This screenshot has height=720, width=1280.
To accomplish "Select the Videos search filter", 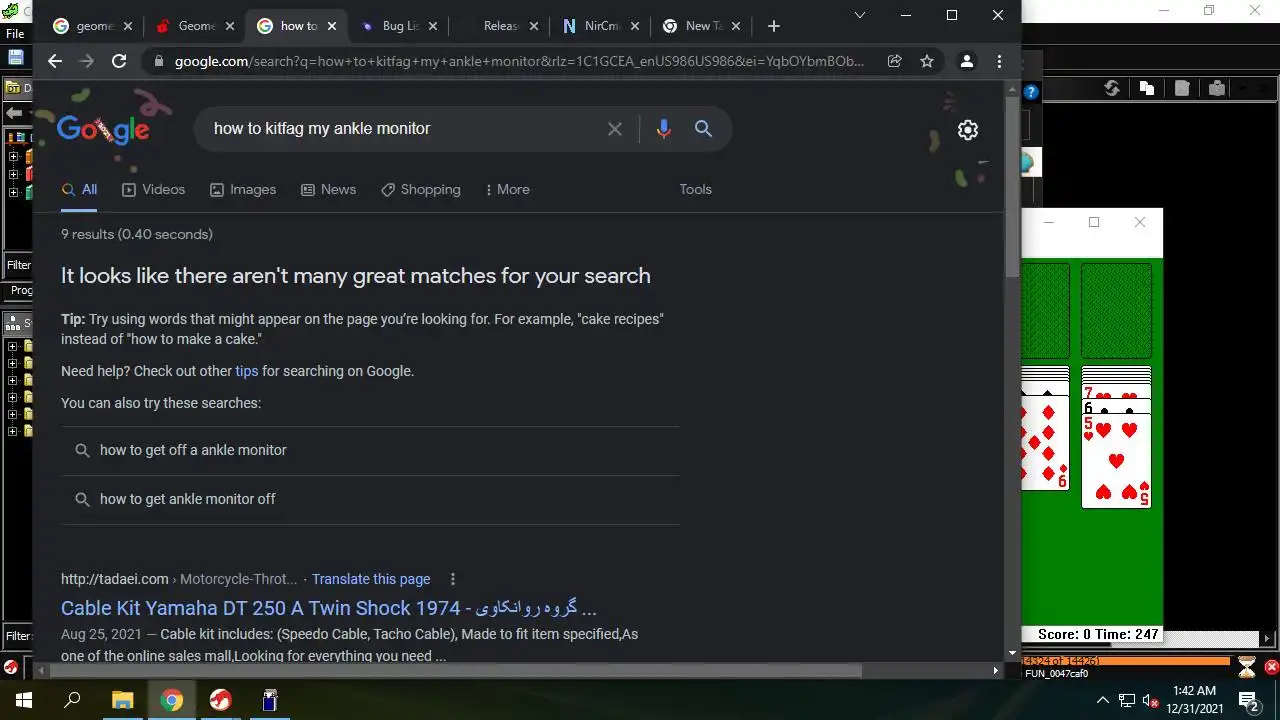I will 153,189.
